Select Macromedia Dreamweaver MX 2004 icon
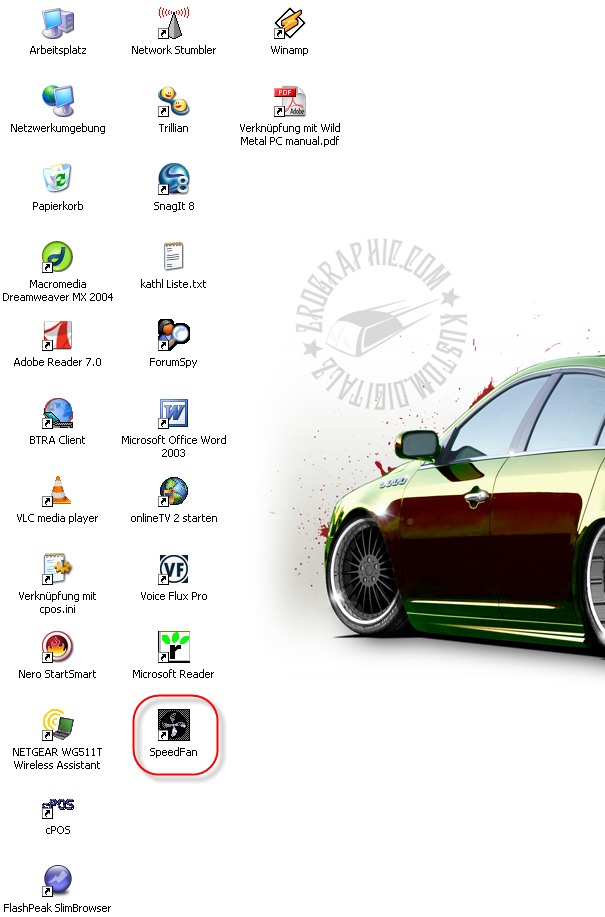Image resolution: width=605 pixels, height=917 pixels. coord(57,257)
